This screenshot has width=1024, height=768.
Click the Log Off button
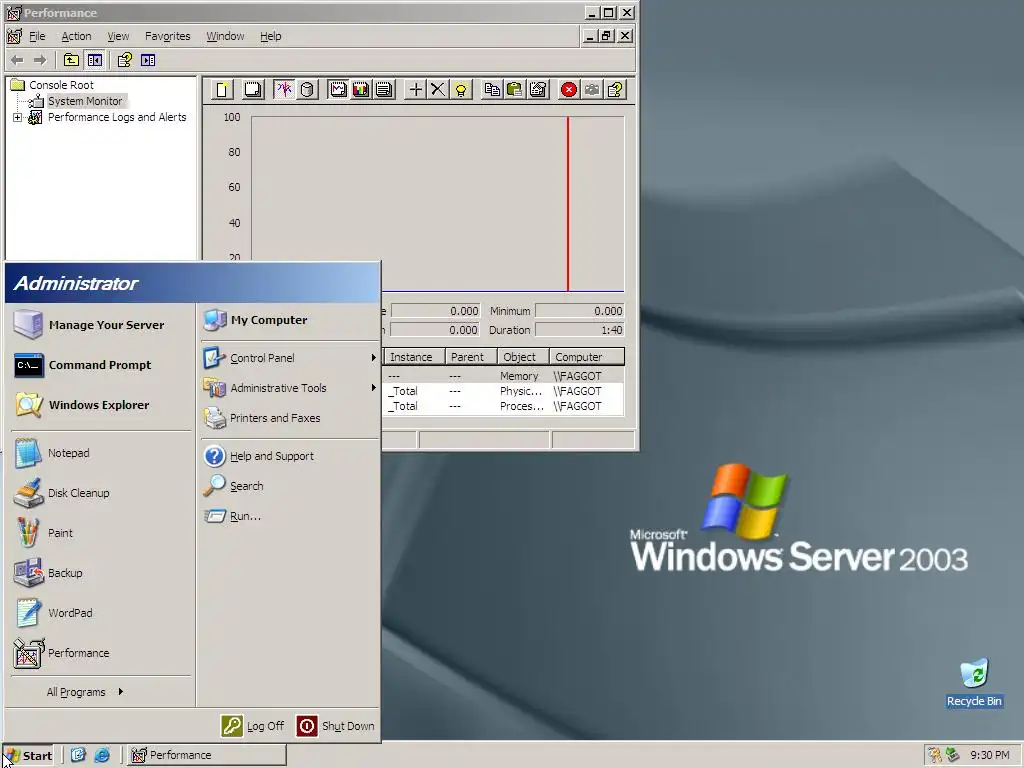point(253,726)
